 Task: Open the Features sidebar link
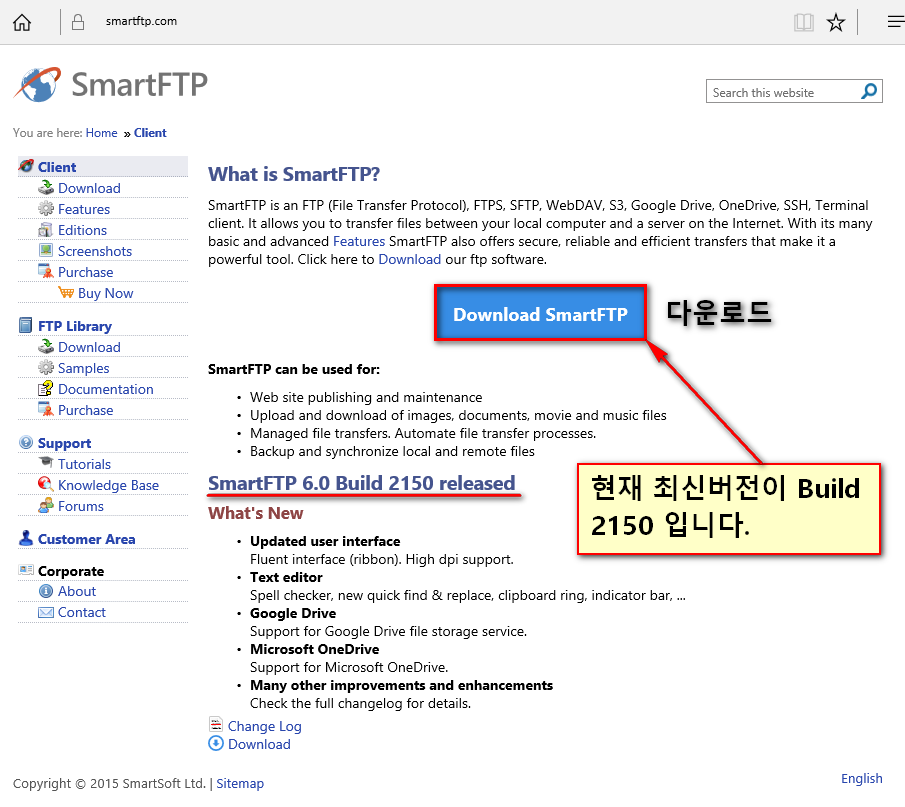[84, 209]
